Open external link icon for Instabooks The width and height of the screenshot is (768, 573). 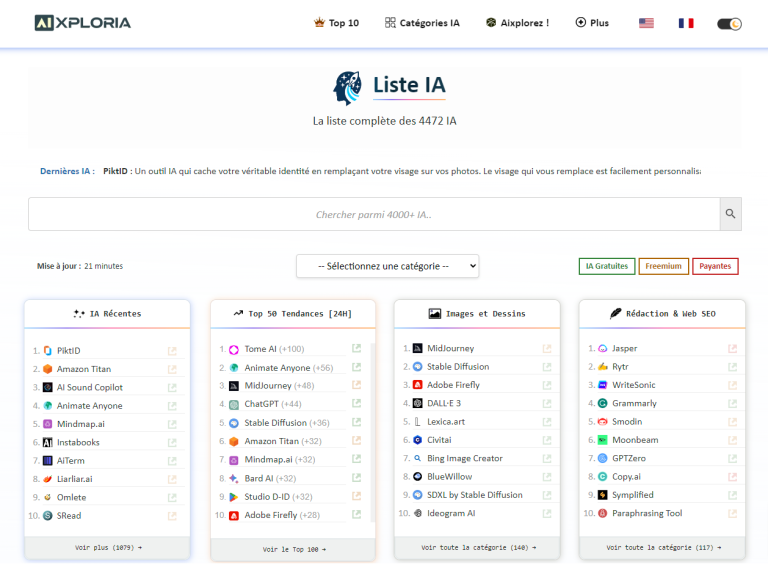(172, 443)
